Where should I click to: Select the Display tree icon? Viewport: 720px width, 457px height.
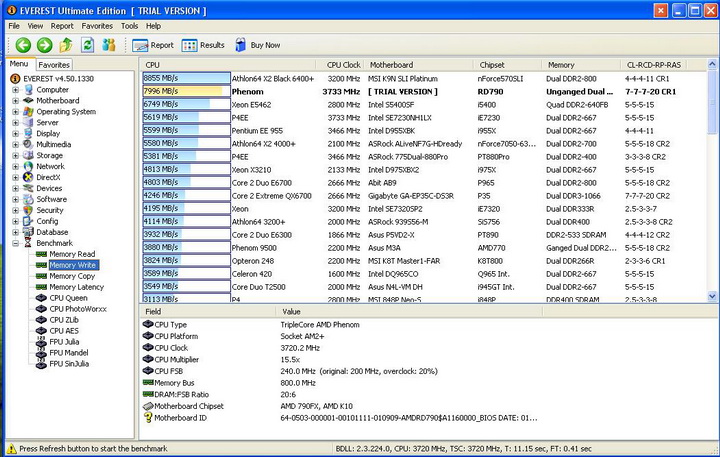coord(28,134)
